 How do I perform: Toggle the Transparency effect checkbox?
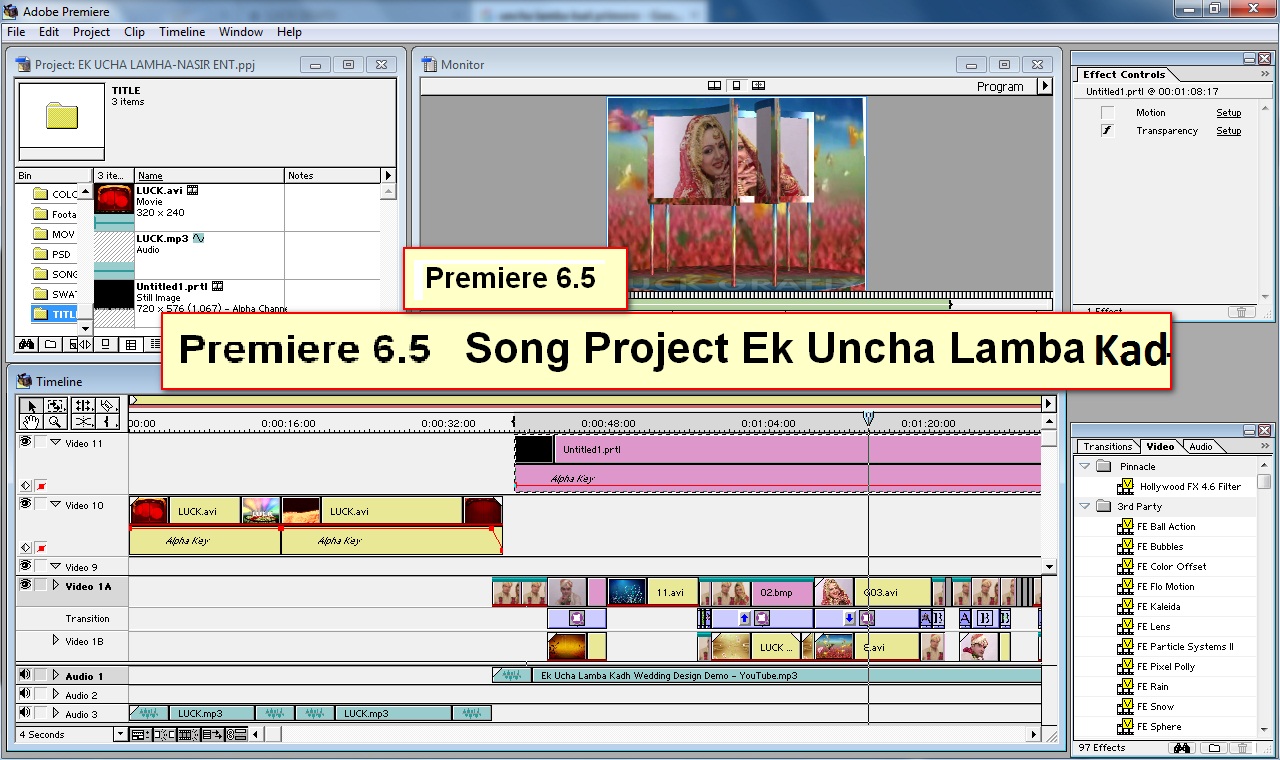pos(1107,131)
